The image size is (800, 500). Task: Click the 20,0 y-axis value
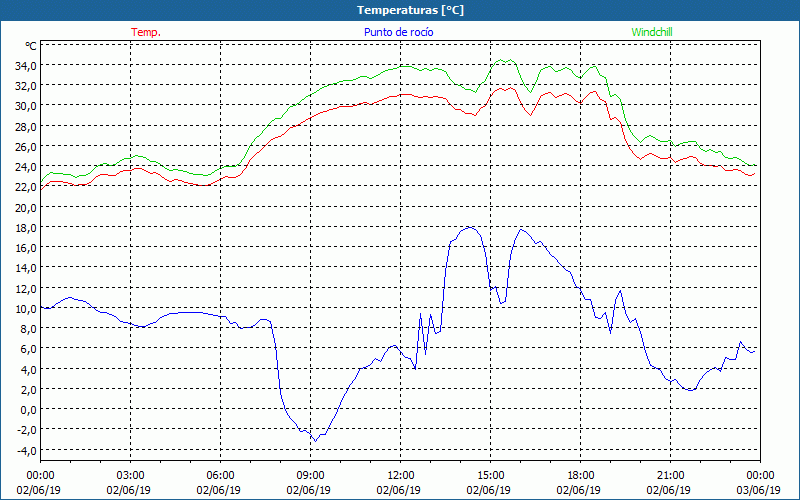26,207
